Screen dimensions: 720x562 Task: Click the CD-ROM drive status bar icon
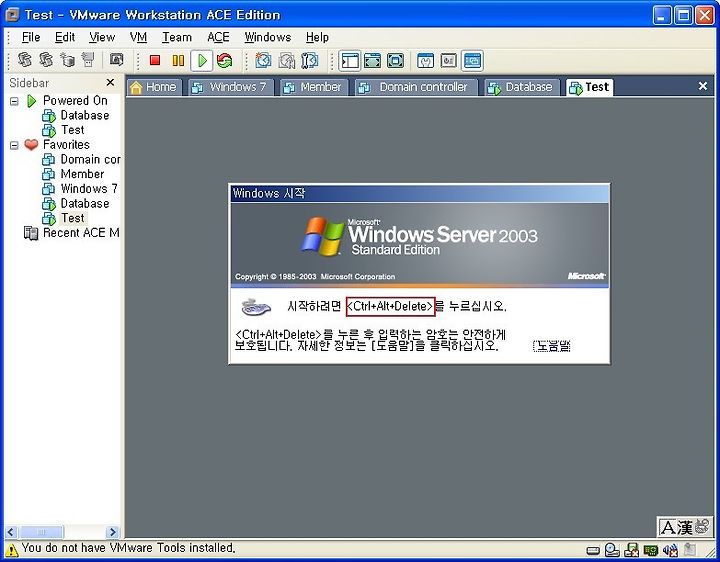click(x=612, y=550)
